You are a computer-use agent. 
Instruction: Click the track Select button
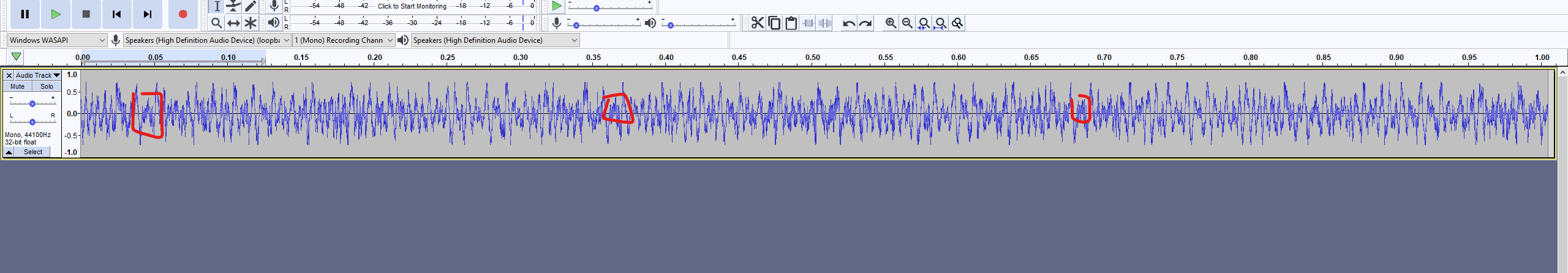click(x=33, y=152)
